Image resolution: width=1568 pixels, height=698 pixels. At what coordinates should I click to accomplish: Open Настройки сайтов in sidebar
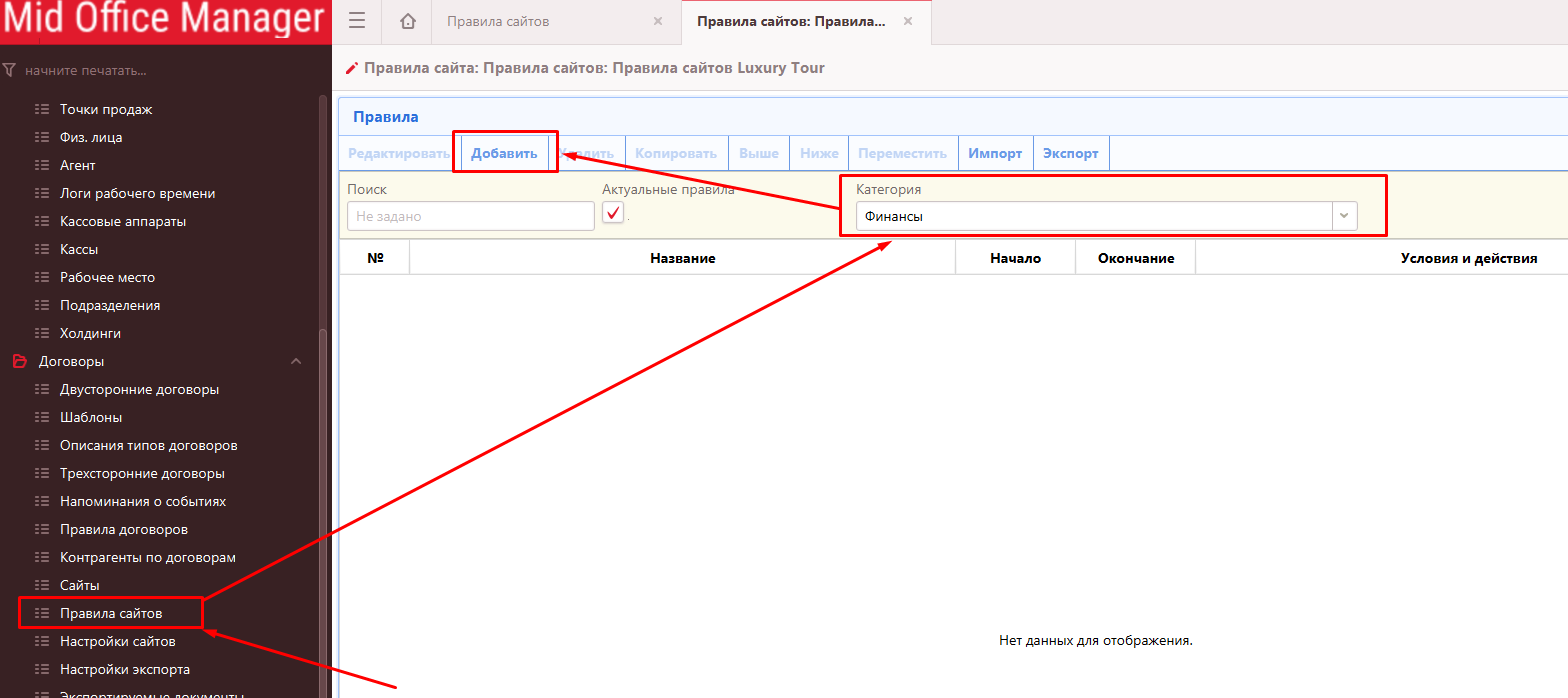pyautogui.click(x=117, y=641)
